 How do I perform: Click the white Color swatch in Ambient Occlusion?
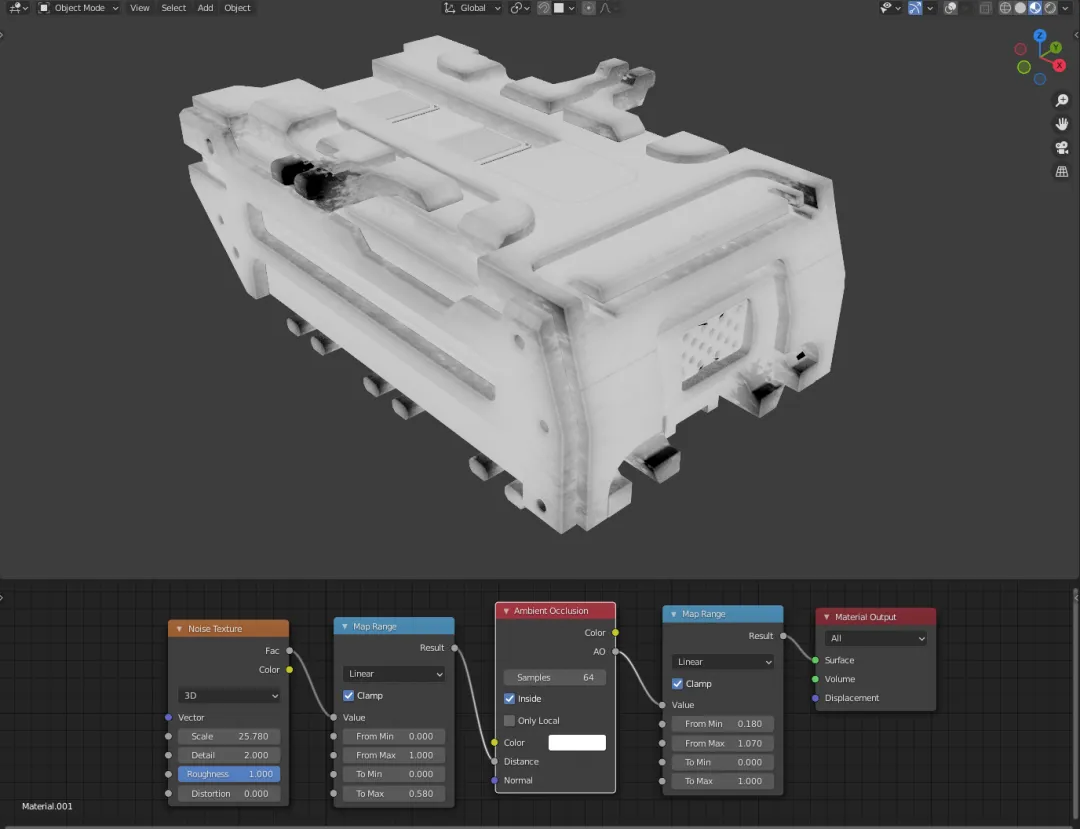[577, 743]
